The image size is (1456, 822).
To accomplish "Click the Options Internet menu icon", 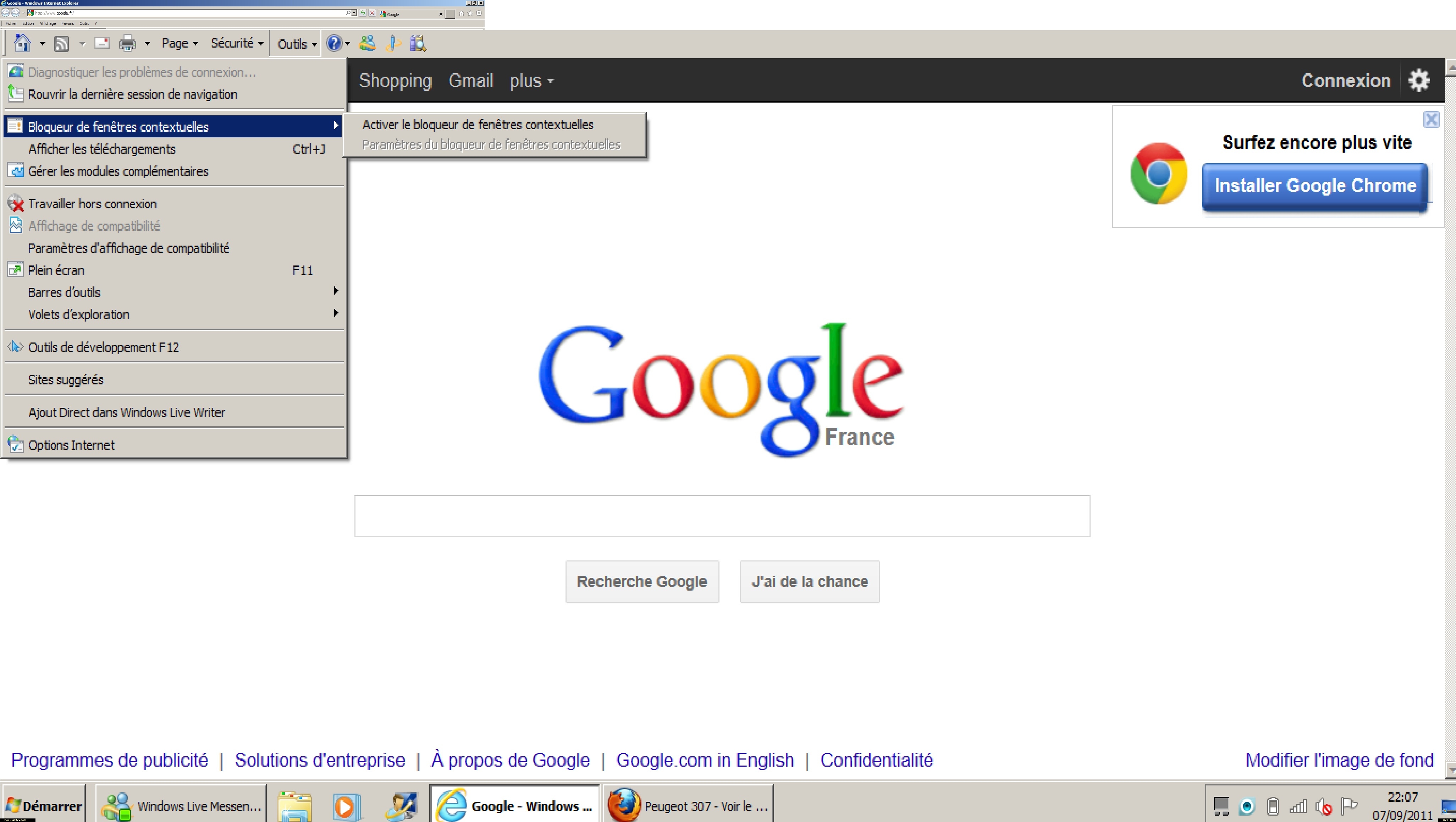I will pos(15,444).
